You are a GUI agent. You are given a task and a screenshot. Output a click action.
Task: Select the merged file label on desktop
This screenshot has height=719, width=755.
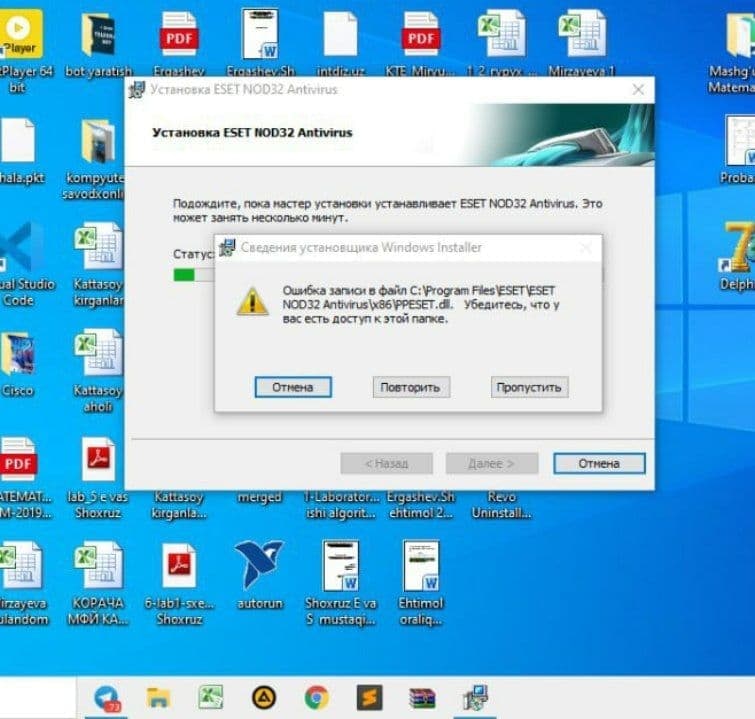coord(260,497)
